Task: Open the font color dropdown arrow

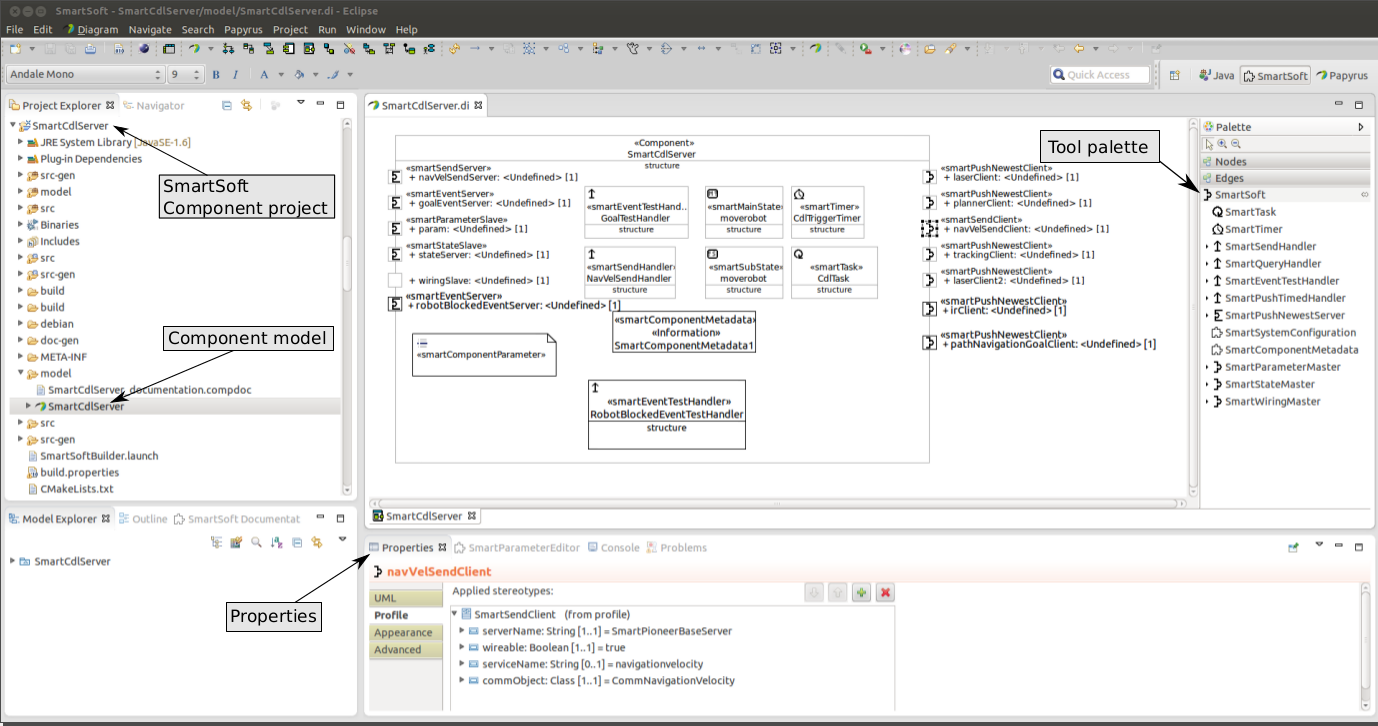Action: tap(280, 75)
